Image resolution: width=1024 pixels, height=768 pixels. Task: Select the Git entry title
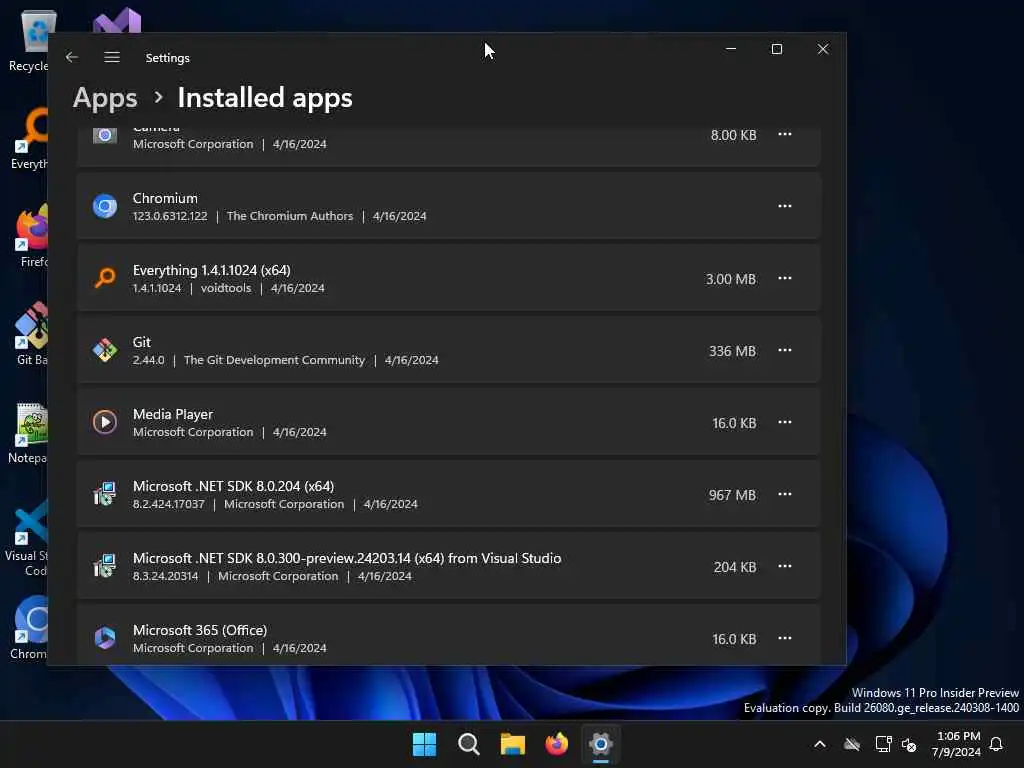[142, 342]
